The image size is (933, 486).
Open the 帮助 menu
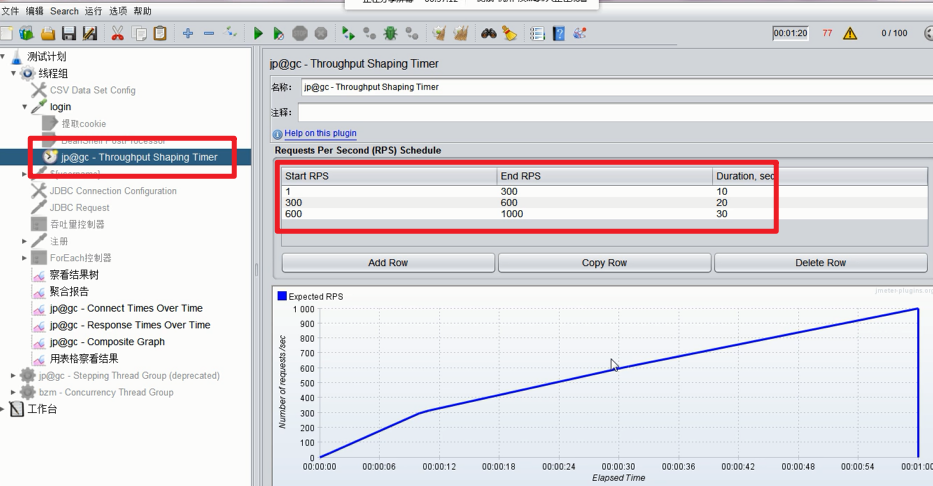click(142, 11)
